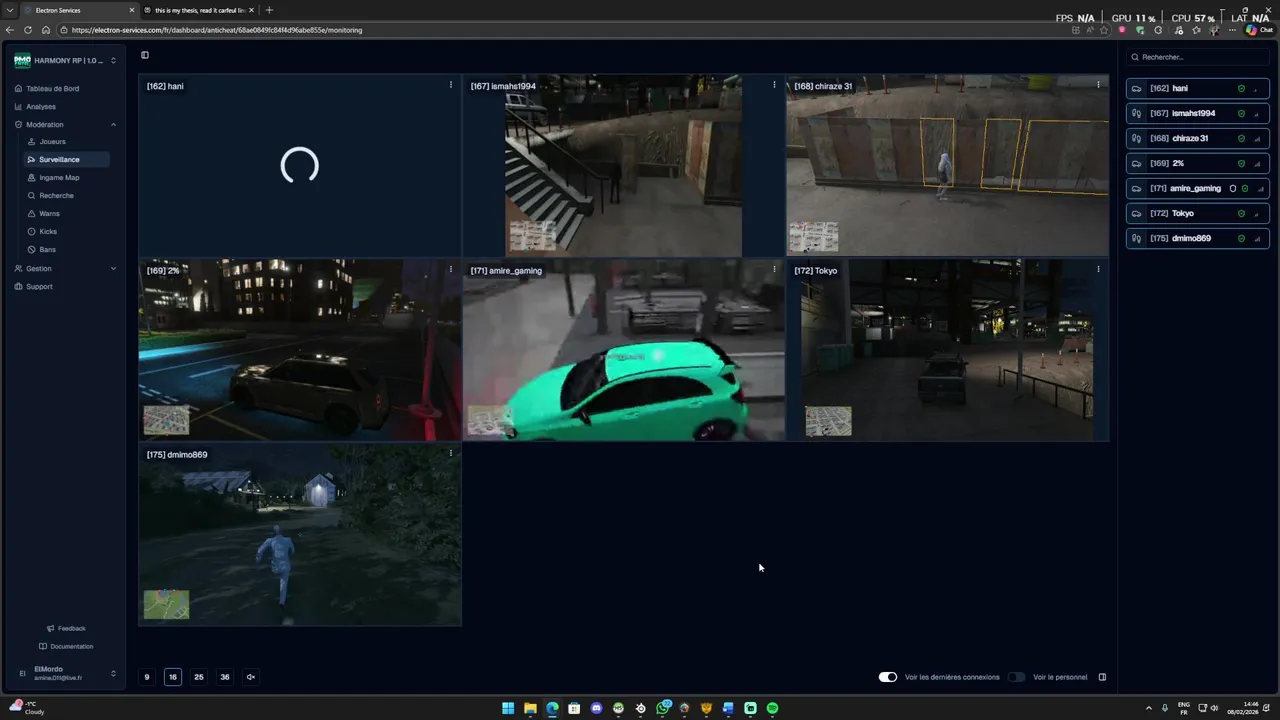The width and height of the screenshot is (1280, 720).
Task: Open options menu for [162] hani stream
Action: [451, 85]
